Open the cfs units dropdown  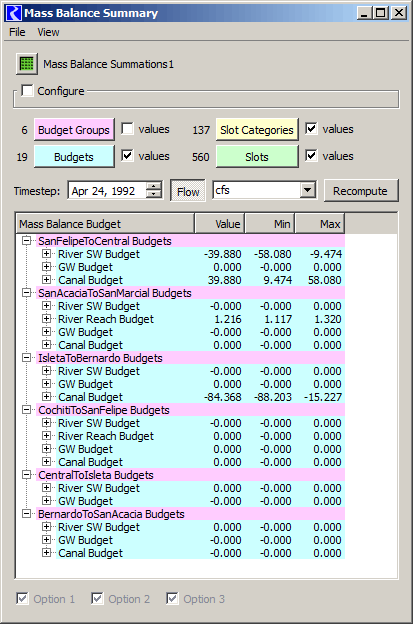point(308,190)
